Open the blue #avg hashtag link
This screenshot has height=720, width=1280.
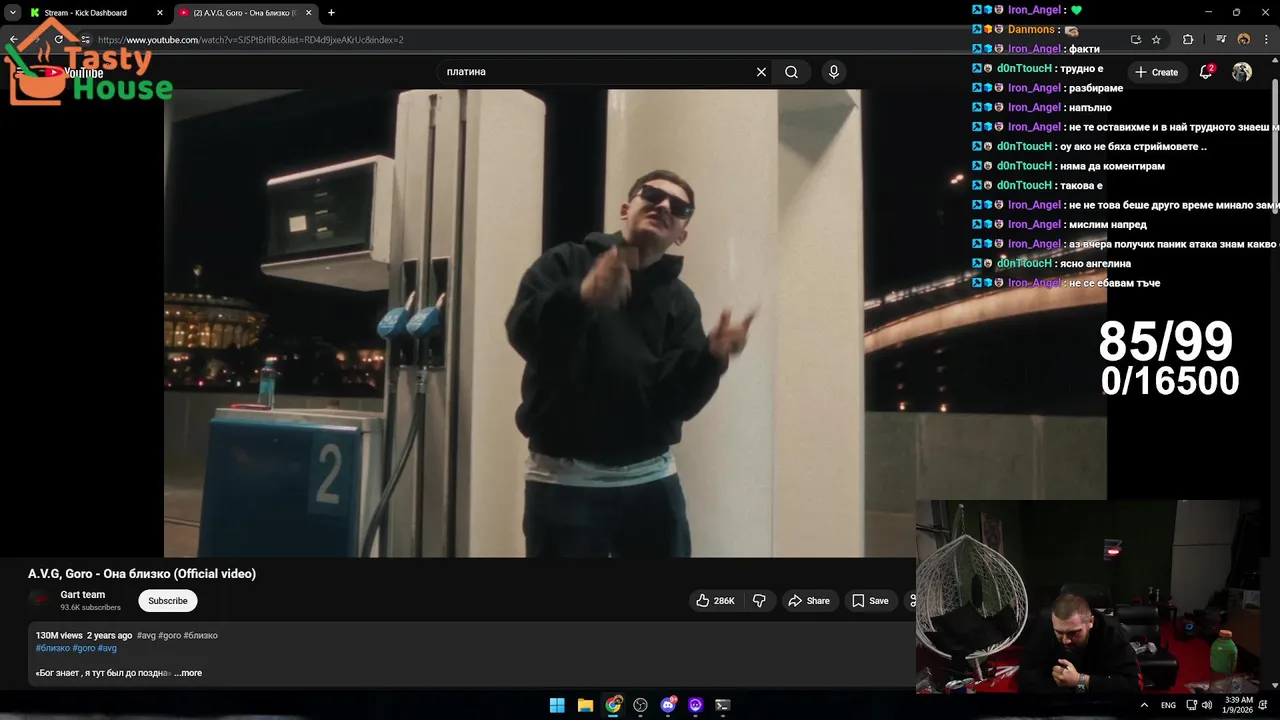[107, 648]
